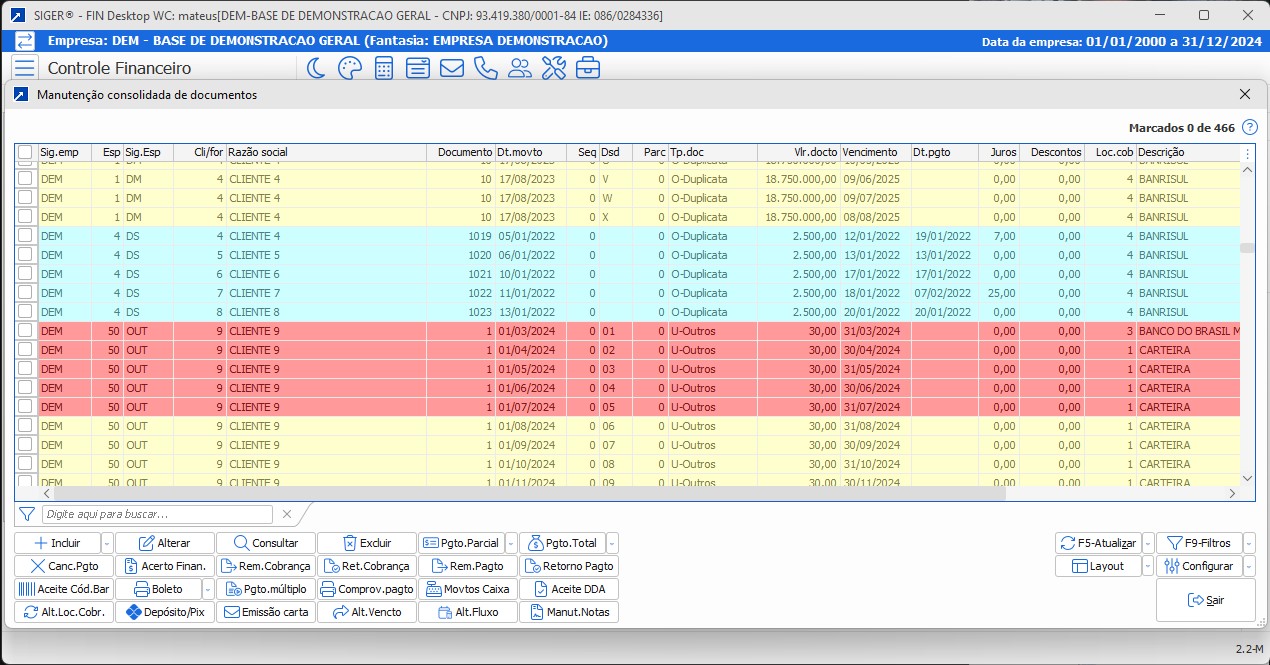Expand the Incluir dropdown arrow

pyautogui.click(x=107, y=543)
